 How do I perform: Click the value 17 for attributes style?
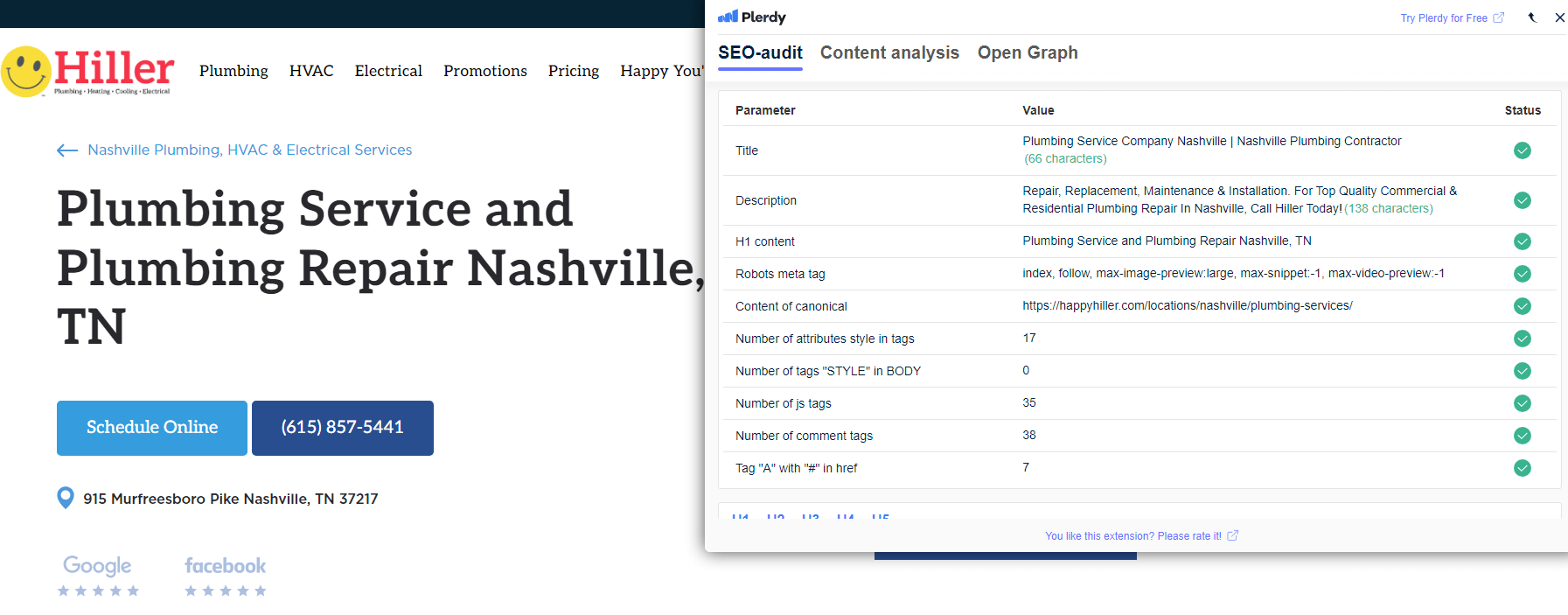(1029, 338)
